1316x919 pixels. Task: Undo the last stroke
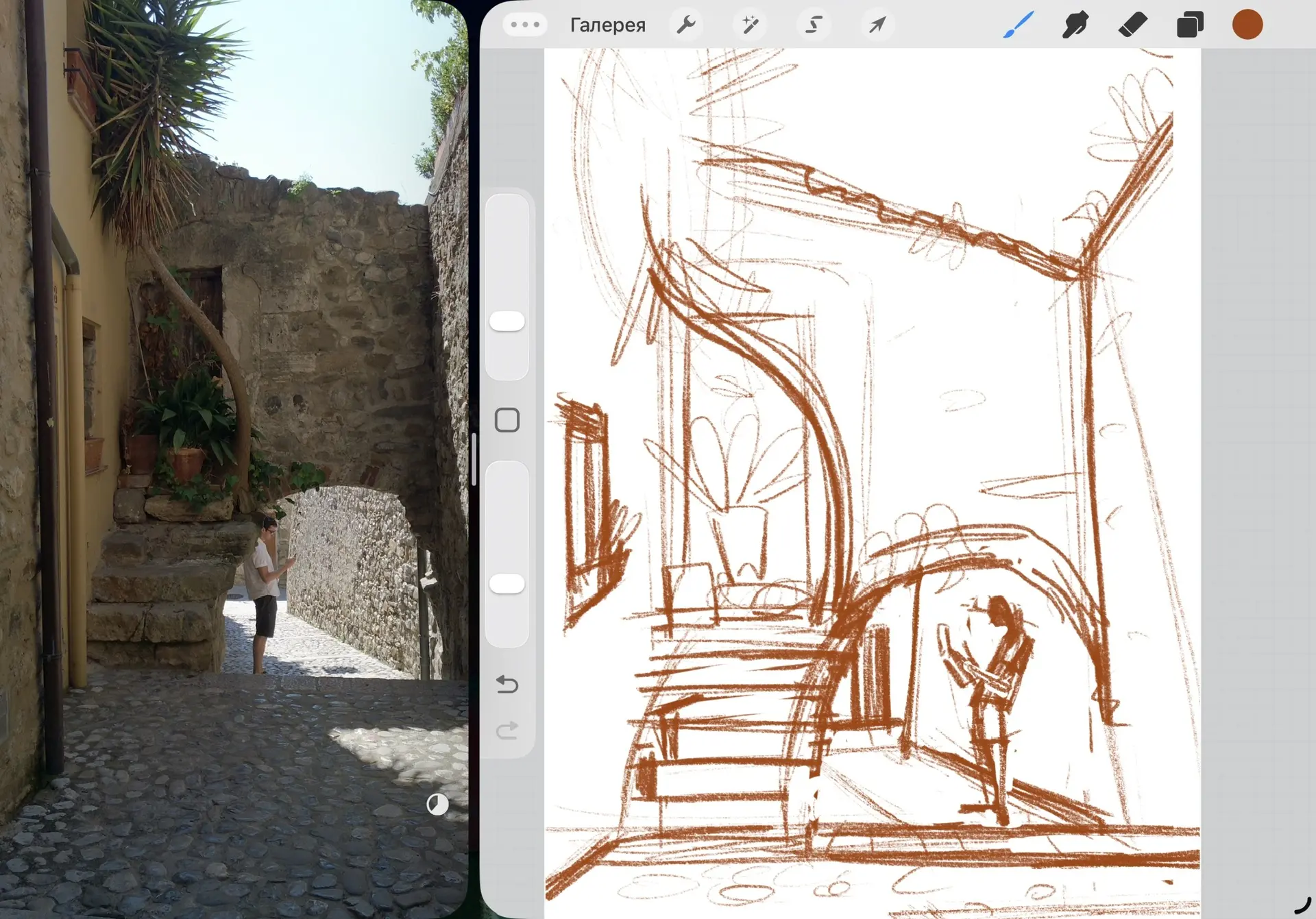coord(507,684)
